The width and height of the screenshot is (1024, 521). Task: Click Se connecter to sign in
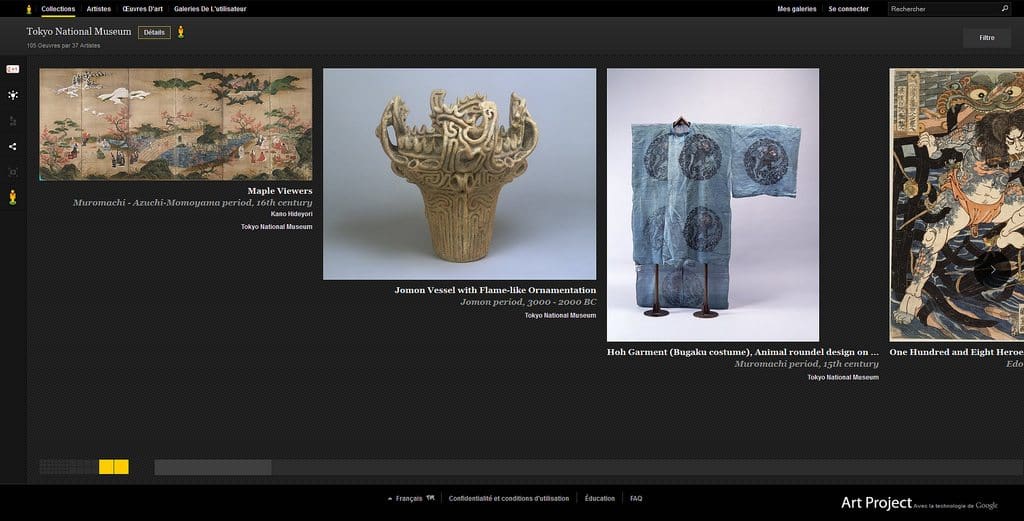(x=848, y=9)
